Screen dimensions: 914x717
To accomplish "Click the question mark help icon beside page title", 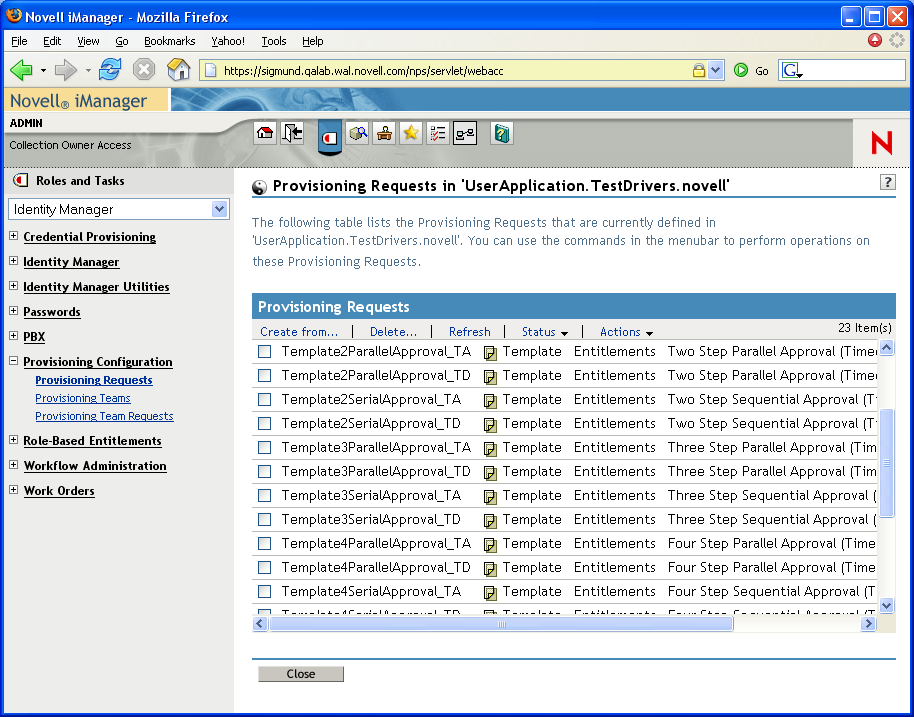I will click(x=887, y=182).
